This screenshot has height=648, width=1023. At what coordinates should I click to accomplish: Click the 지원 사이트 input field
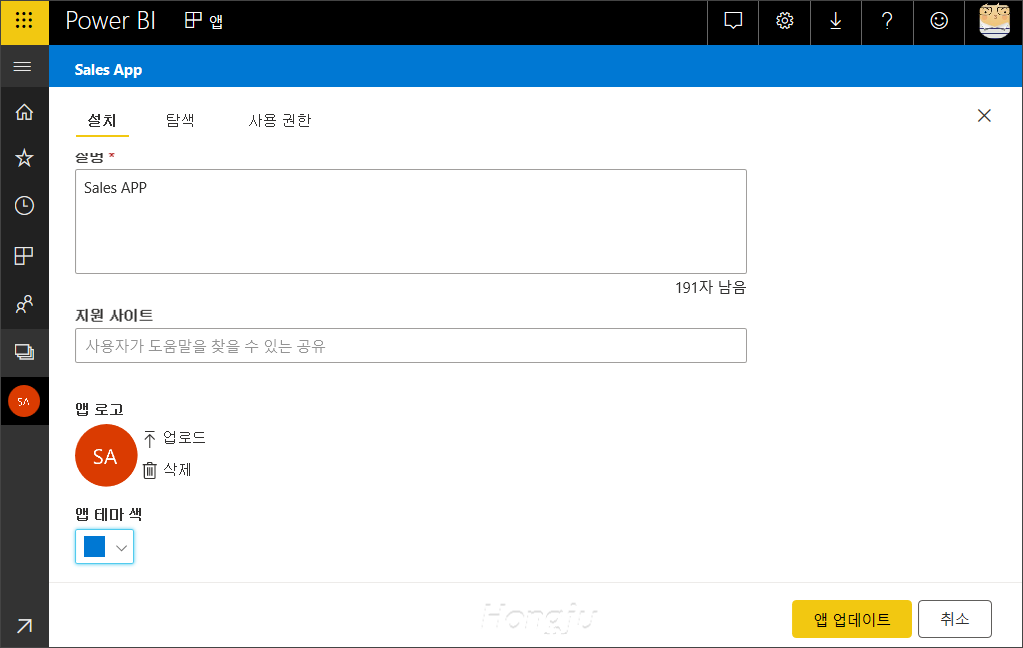click(x=411, y=346)
